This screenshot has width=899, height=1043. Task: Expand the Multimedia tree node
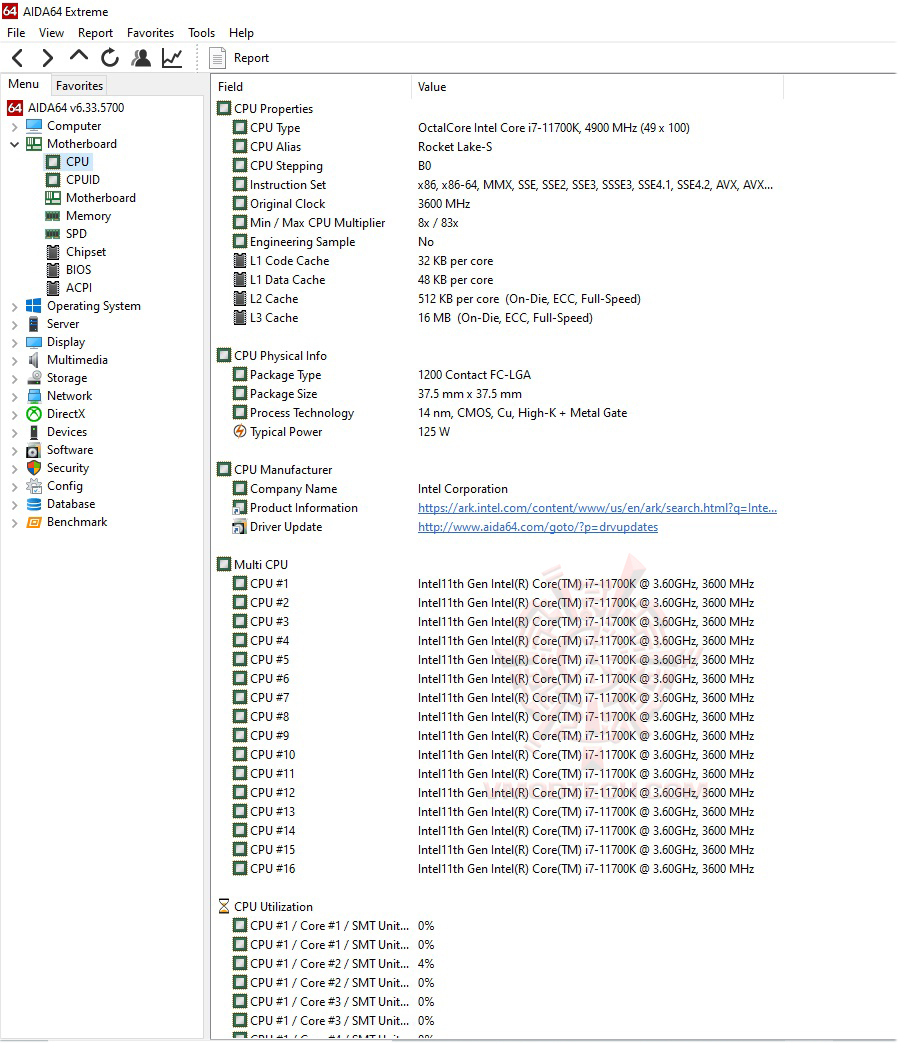click(15, 361)
